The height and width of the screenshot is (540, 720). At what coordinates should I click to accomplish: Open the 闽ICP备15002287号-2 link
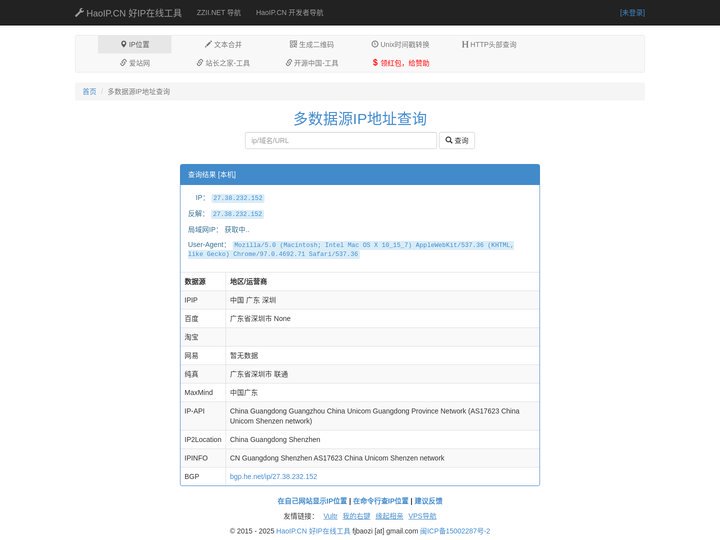point(455,531)
